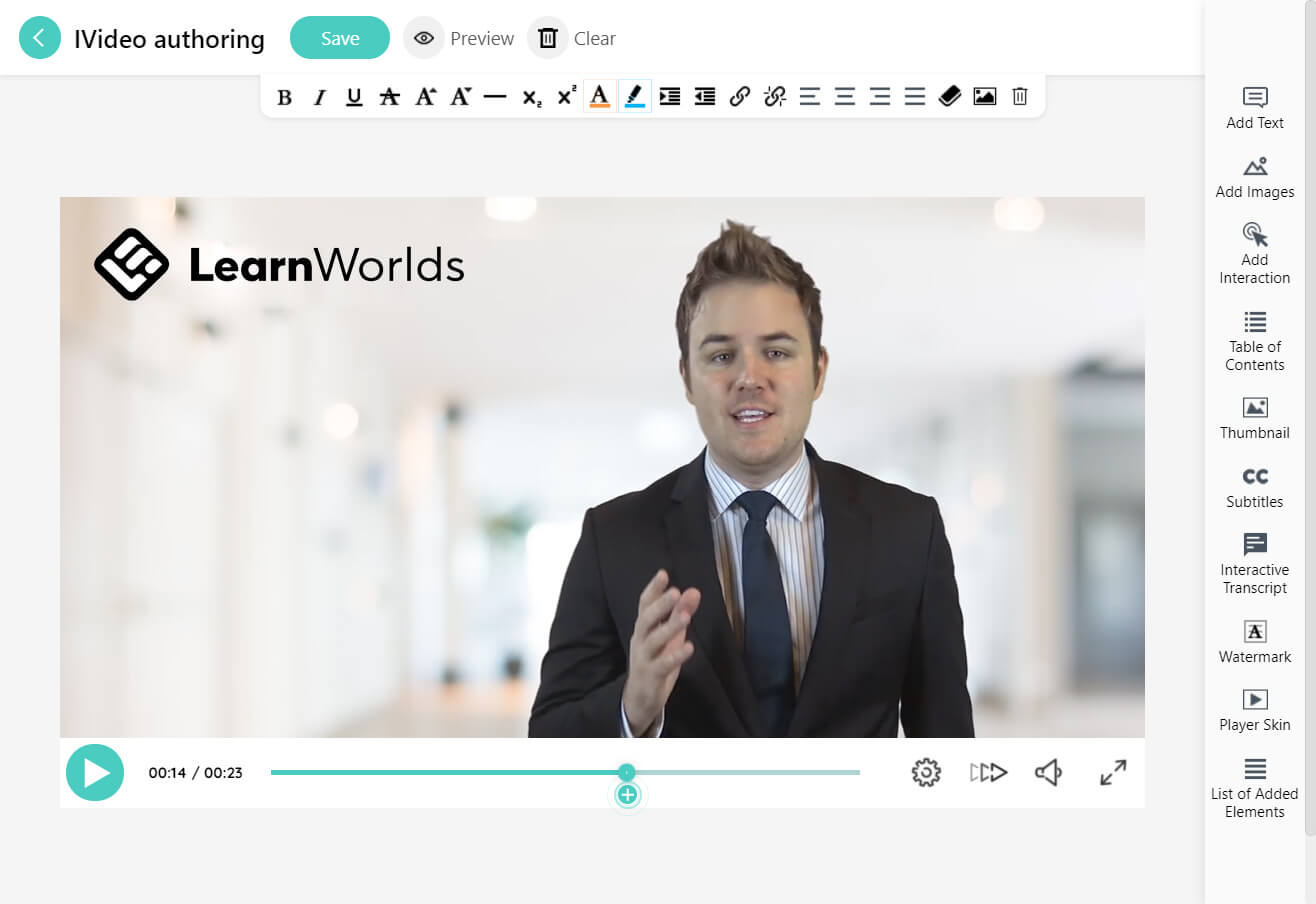Insert an image via the formatting toolbar
This screenshot has width=1316, height=904.
pos(984,96)
